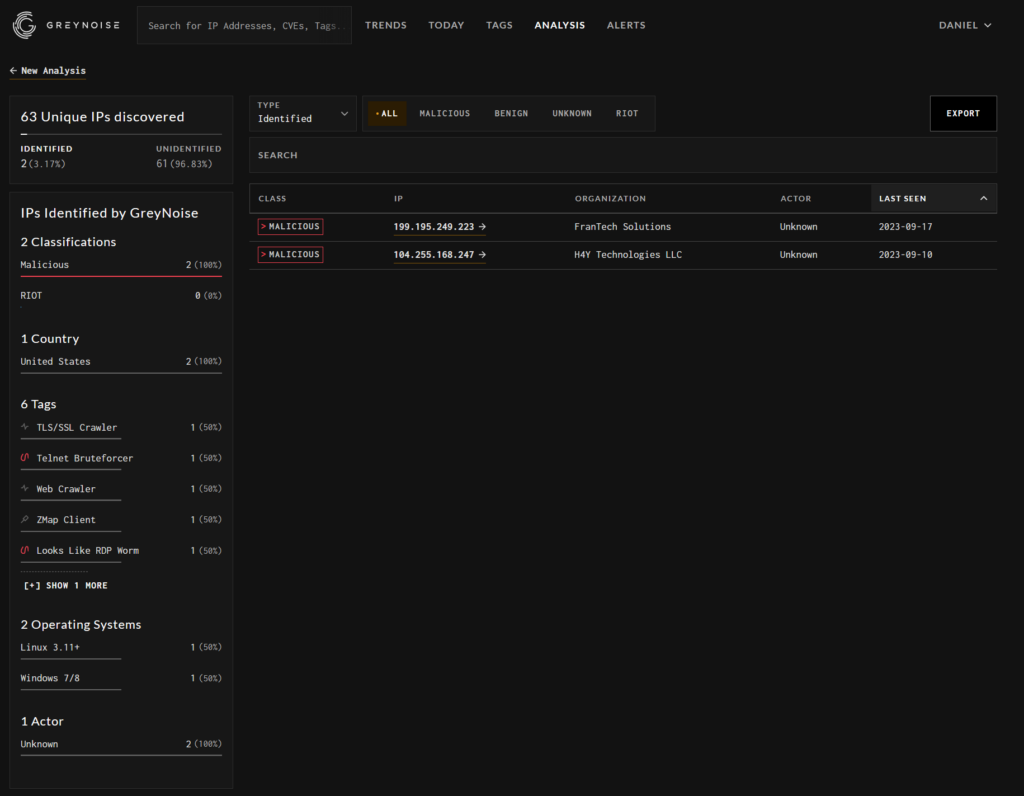This screenshot has width=1024, height=796.
Task: Click the results Search field
Action: click(x=623, y=155)
